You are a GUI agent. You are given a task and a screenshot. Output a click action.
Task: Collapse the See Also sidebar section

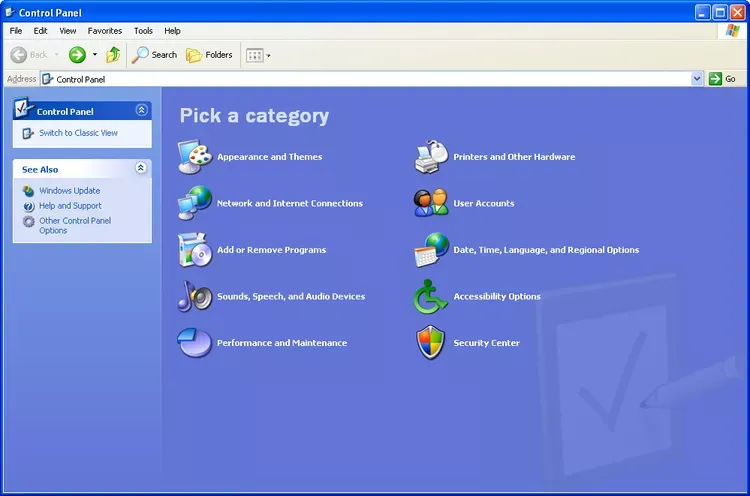141,169
